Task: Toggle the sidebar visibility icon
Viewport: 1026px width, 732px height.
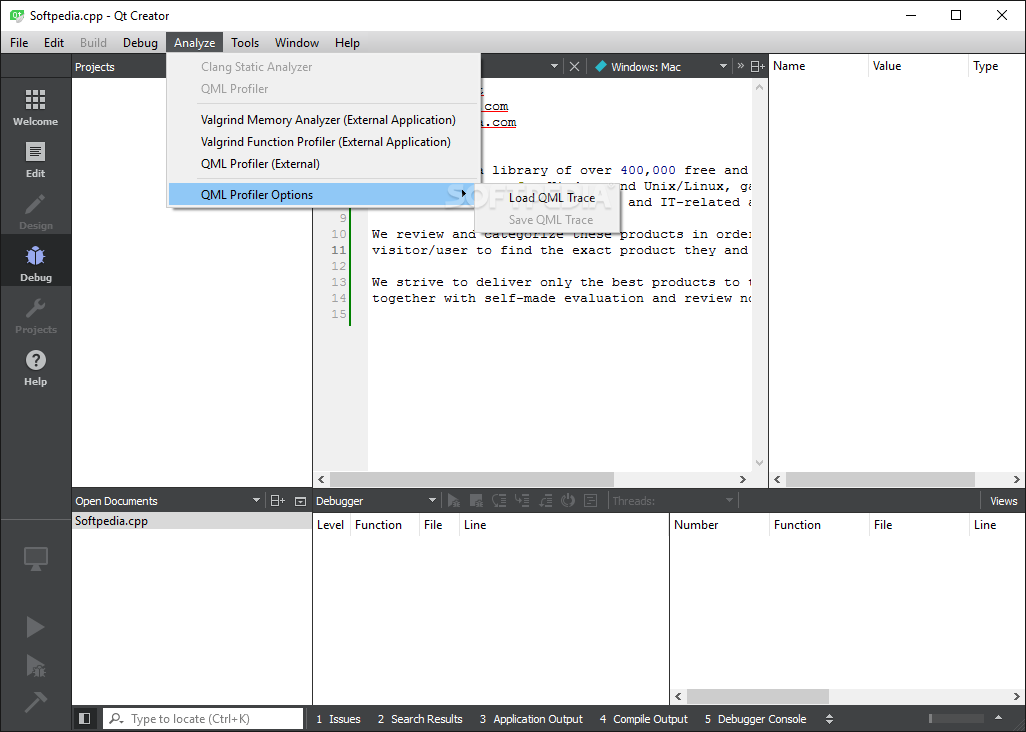Action: (84, 719)
